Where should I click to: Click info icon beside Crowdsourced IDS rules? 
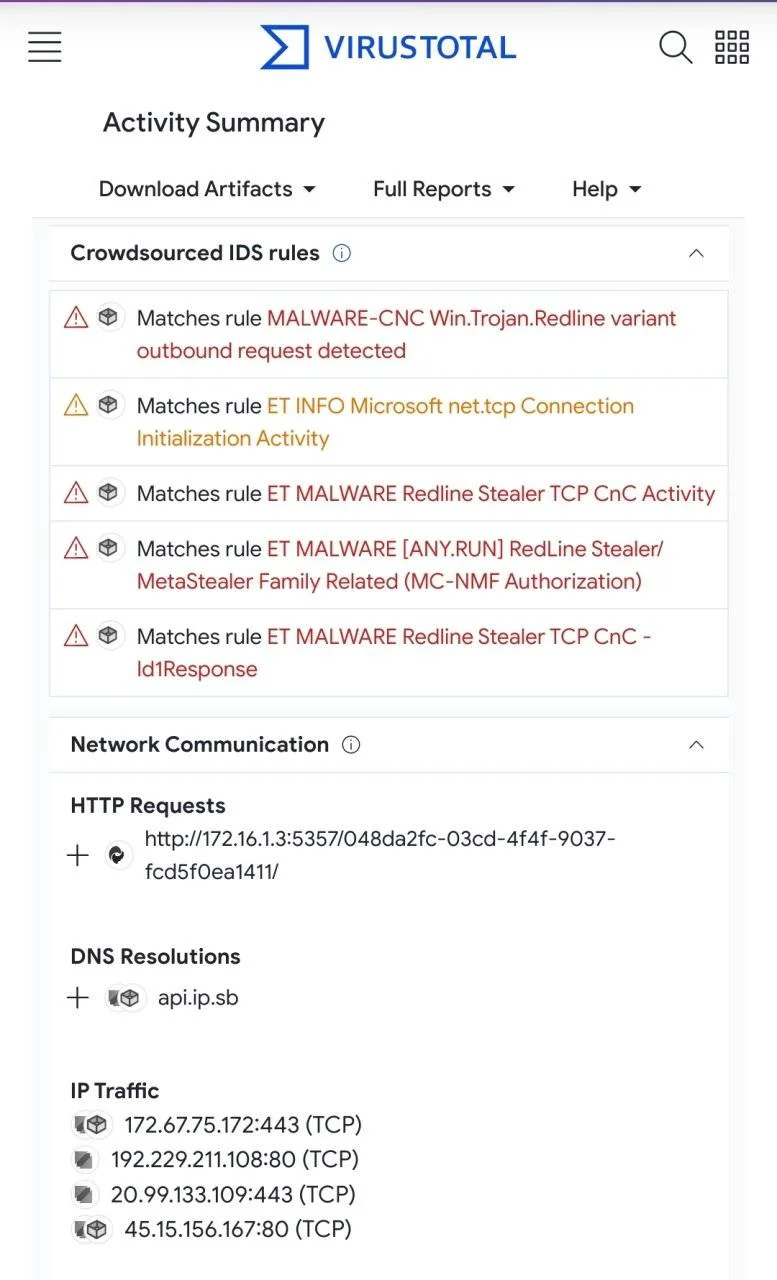[341, 253]
